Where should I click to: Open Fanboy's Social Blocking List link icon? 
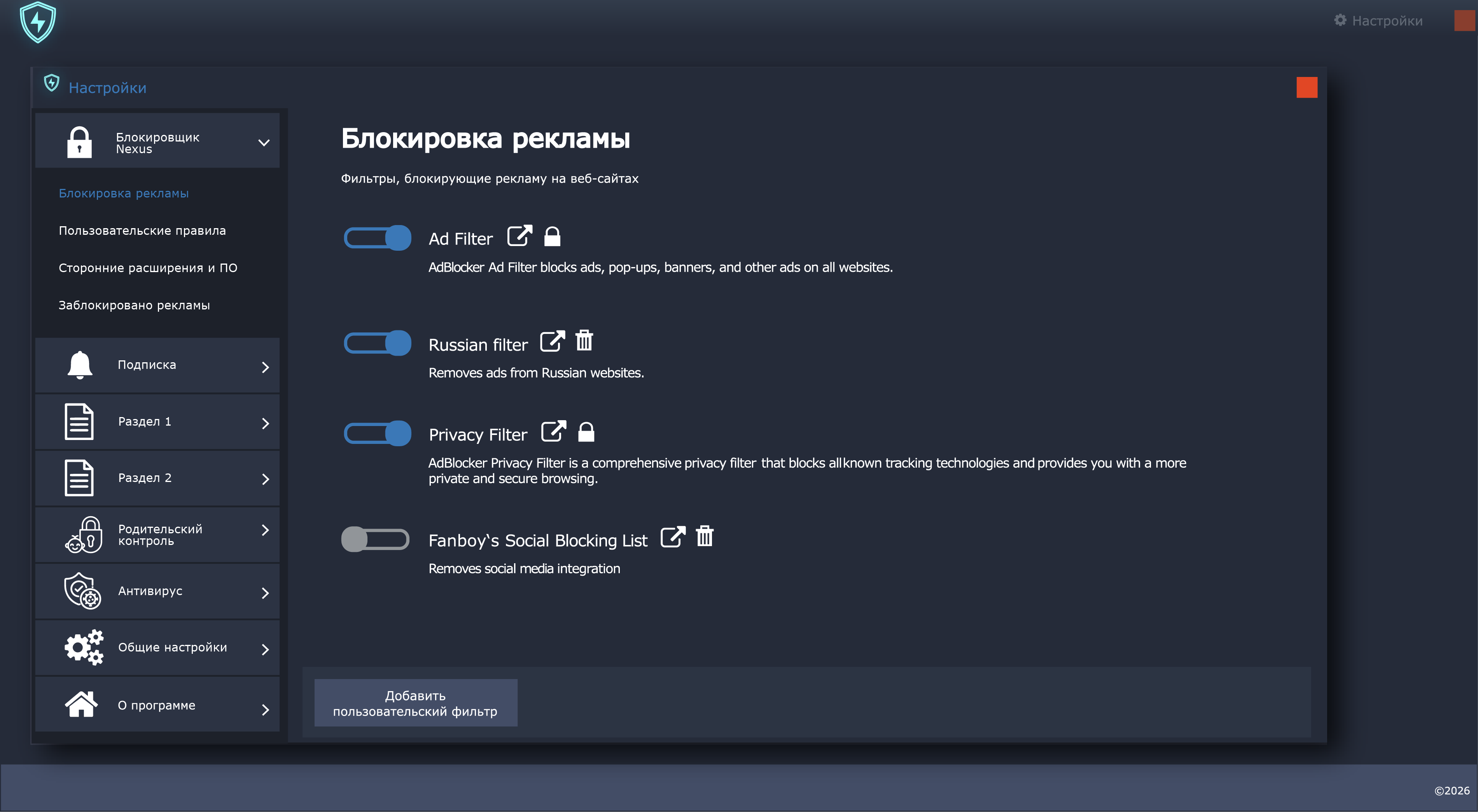(672, 537)
